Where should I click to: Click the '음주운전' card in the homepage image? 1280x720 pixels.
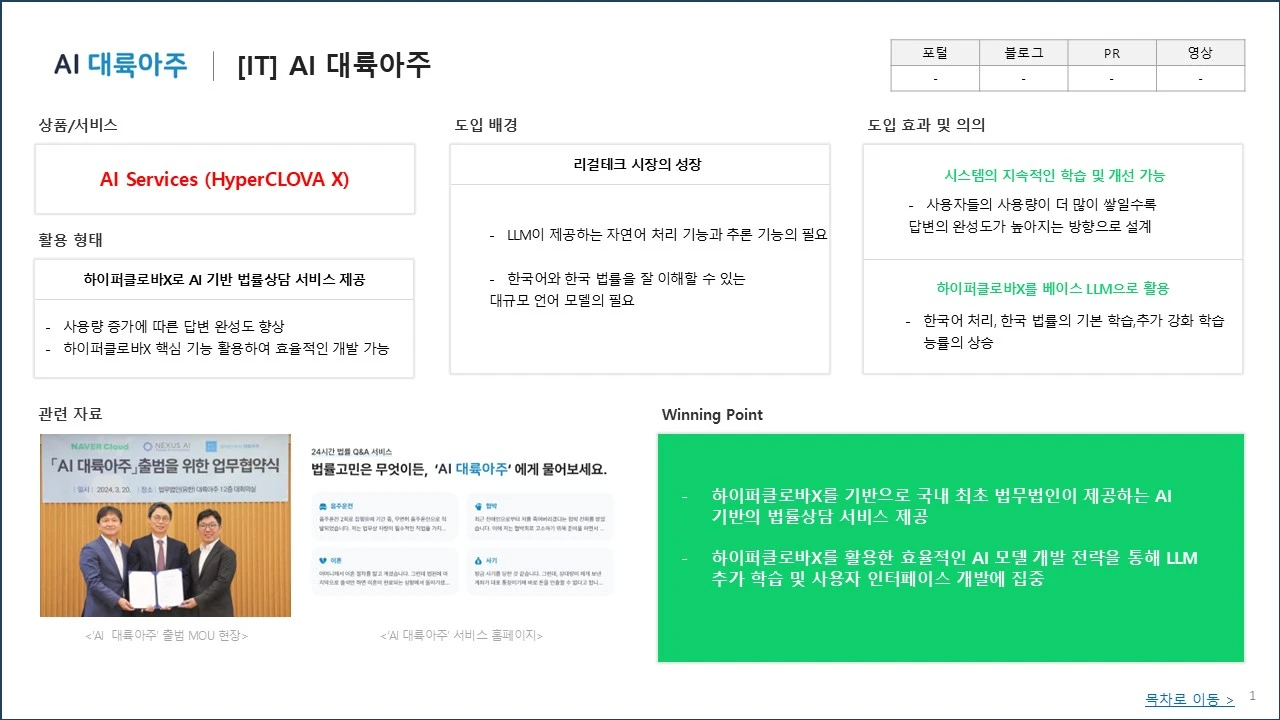(x=384, y=516)
